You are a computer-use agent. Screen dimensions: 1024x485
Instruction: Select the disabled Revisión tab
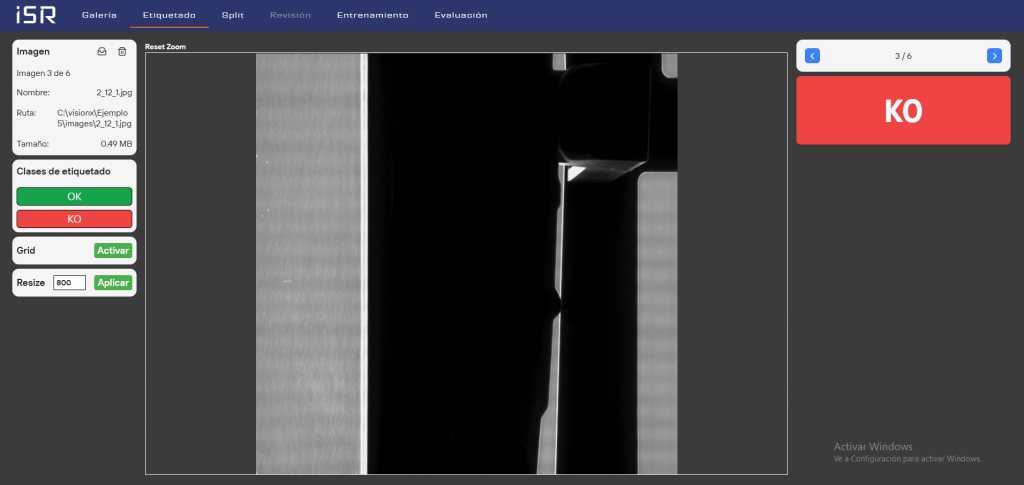tap(290, 15)
